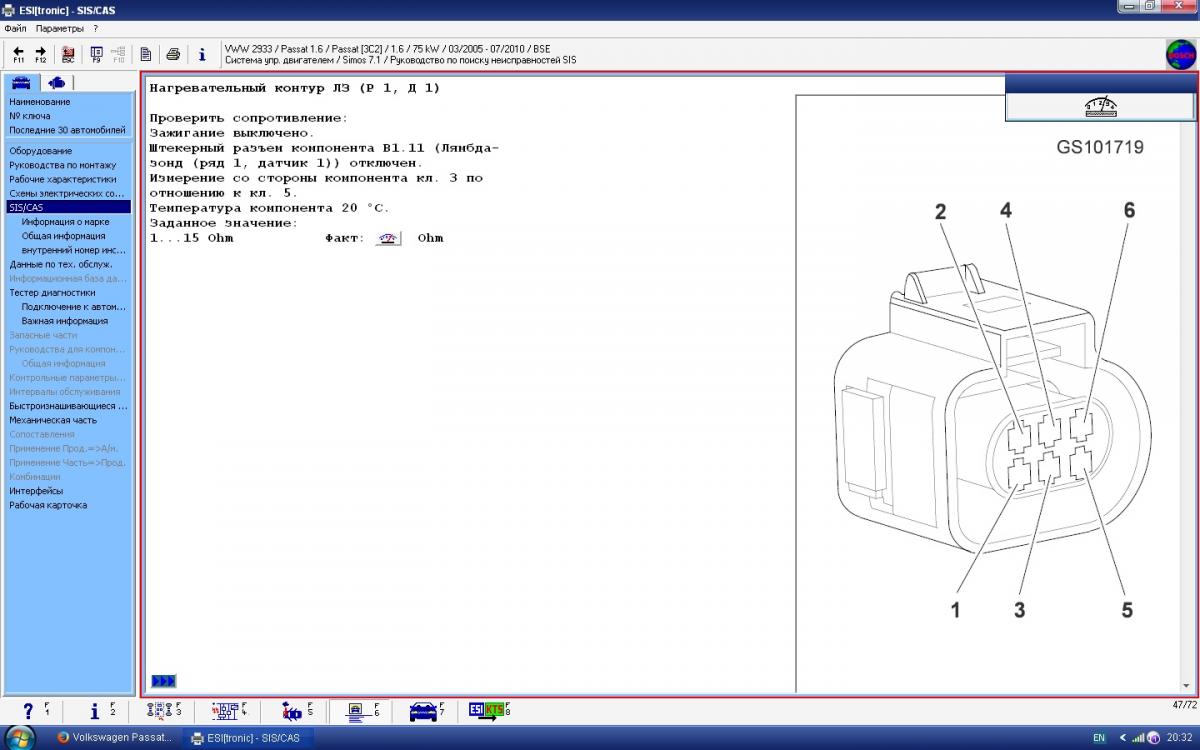Open Последние 30 автомобилей
Image resolution: width=1200 pixels, height=750 pixels.
coord(67,130)
